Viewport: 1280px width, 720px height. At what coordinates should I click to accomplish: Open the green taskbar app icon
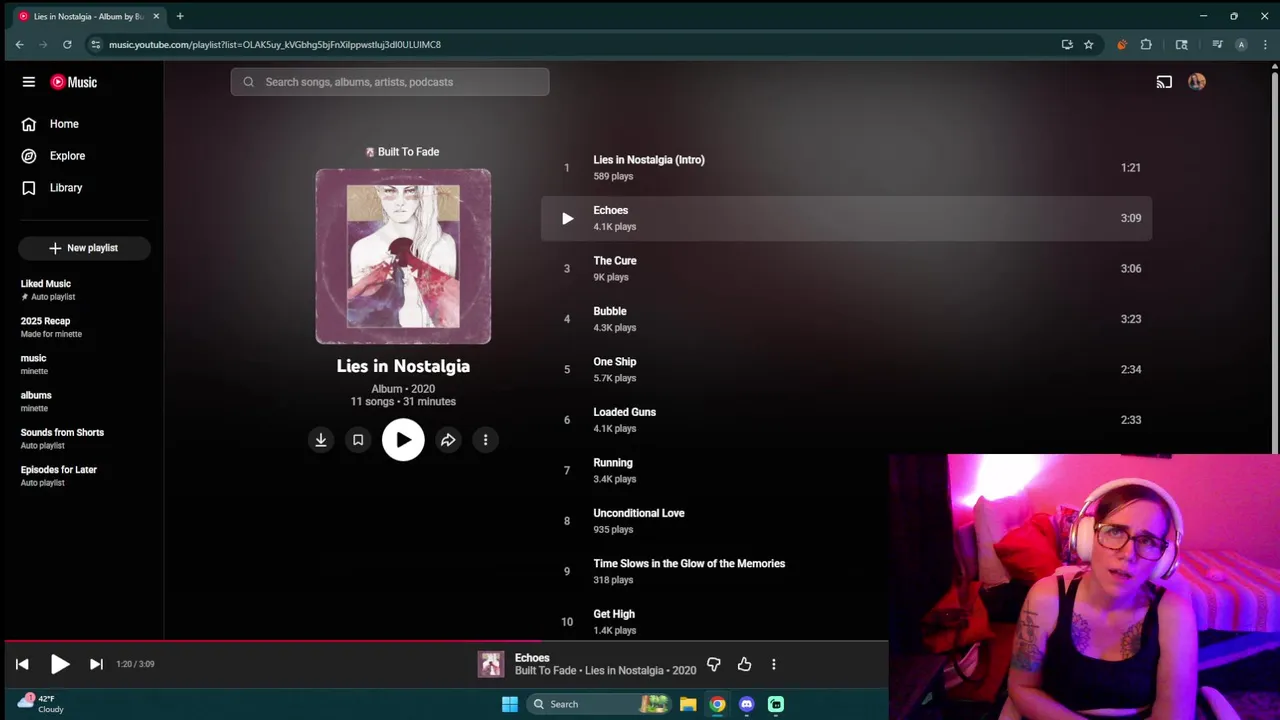coord(775,704)
